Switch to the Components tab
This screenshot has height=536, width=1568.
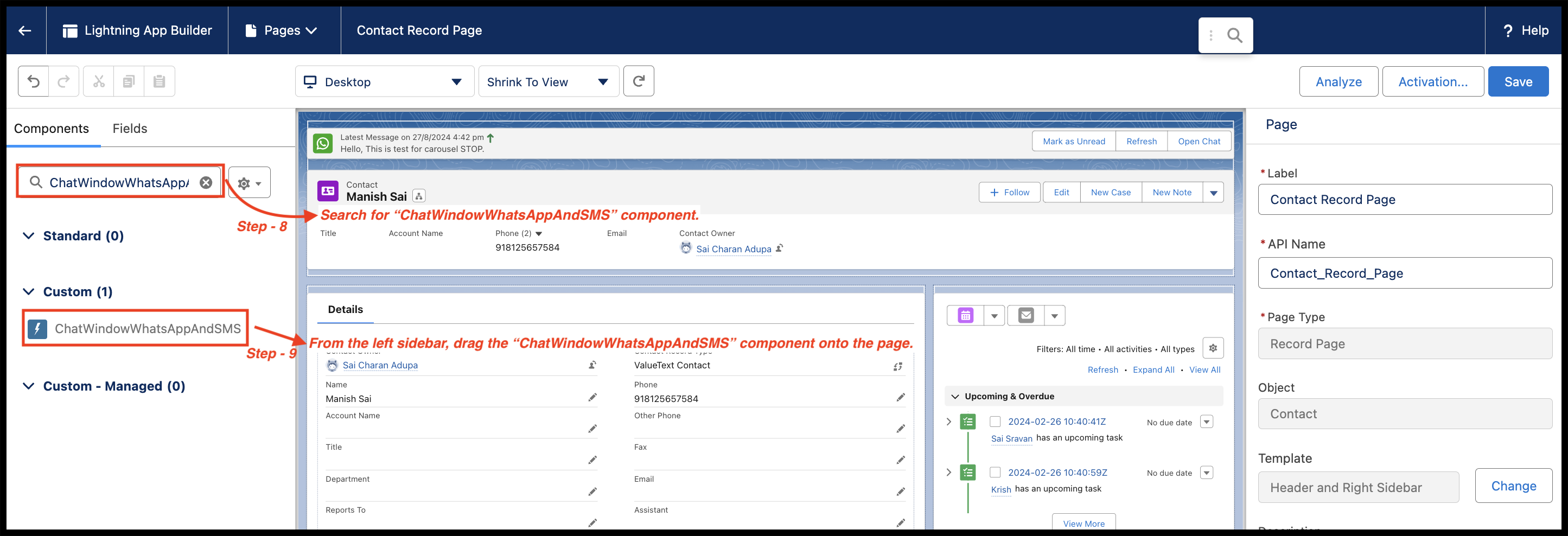click(52, 129)
